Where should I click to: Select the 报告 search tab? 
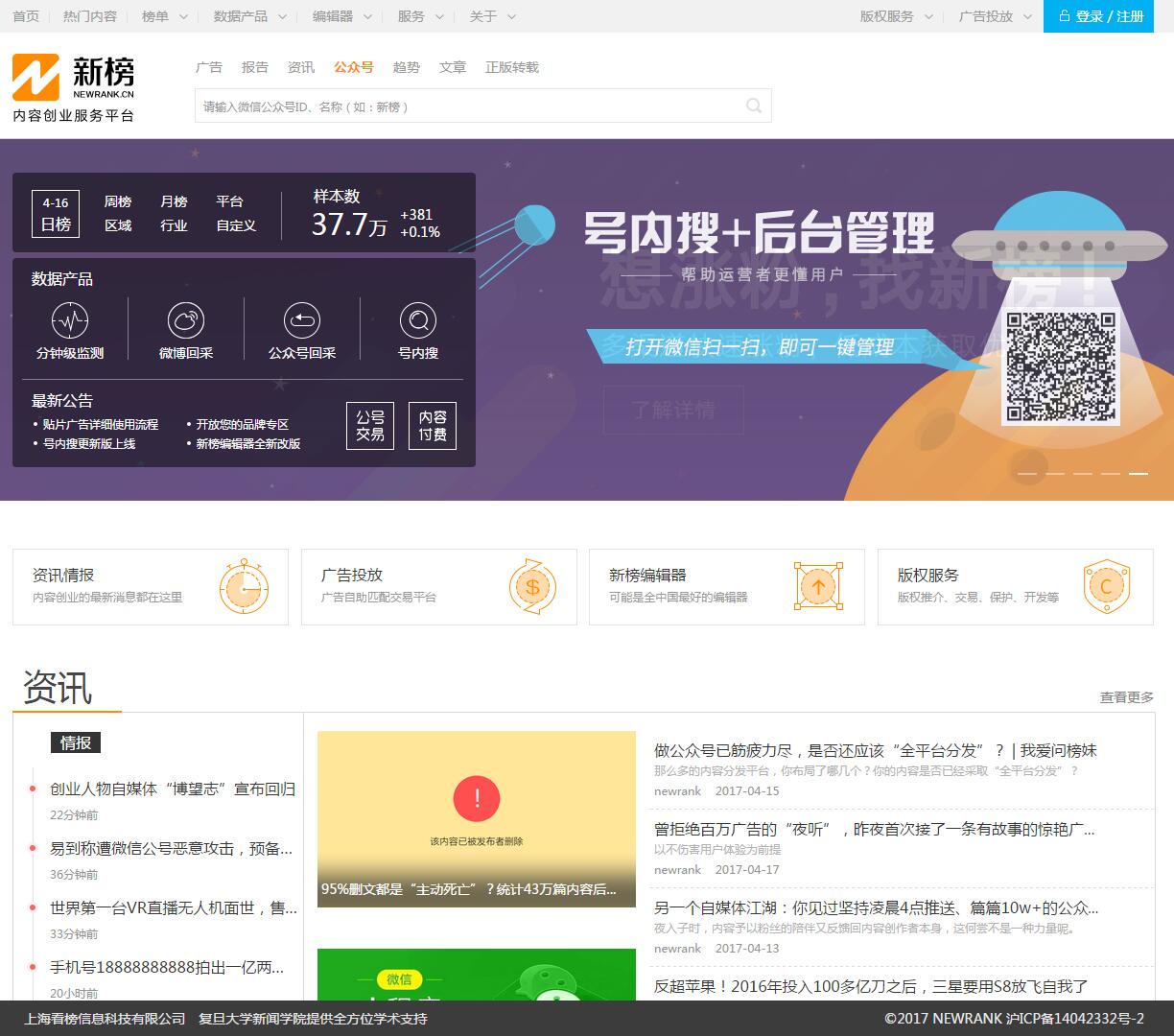point(255,67)
